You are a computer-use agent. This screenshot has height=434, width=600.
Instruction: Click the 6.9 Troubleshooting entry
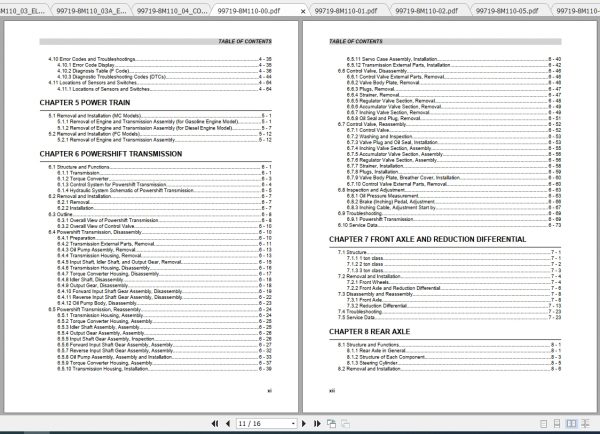click(449, 213)
